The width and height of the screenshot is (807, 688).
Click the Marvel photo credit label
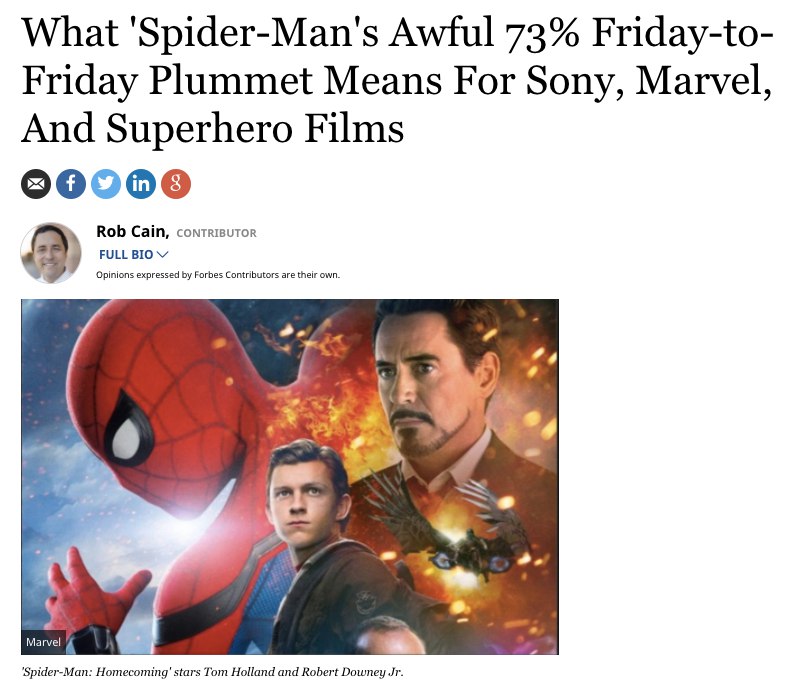[43, 641]
